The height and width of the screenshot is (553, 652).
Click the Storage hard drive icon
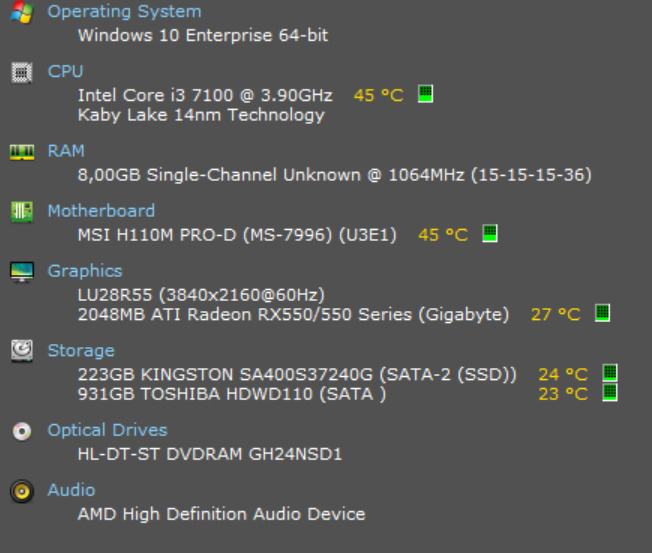click(x=19, y=351)
